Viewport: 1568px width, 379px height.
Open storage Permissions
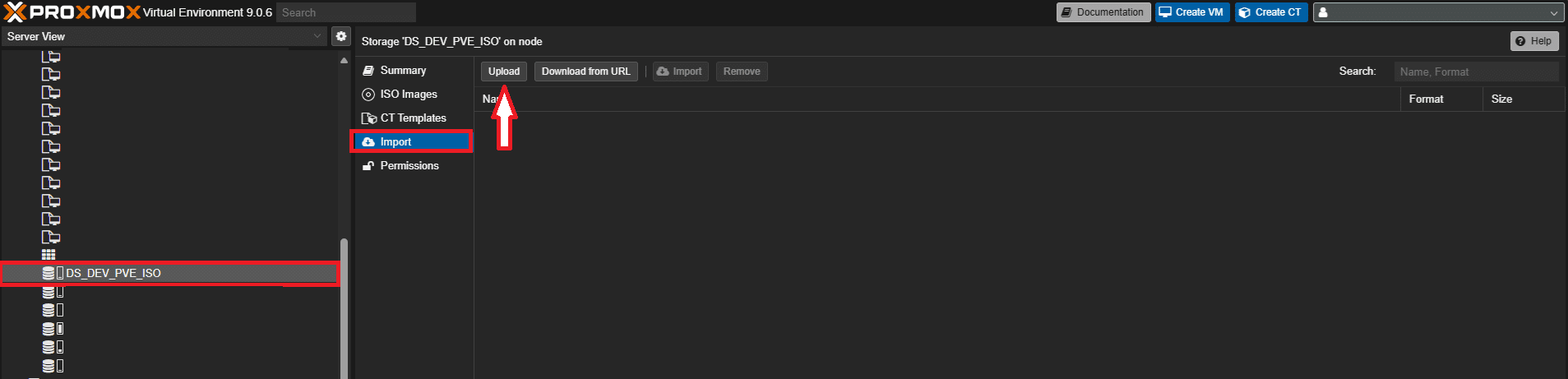tap(409, 166)
